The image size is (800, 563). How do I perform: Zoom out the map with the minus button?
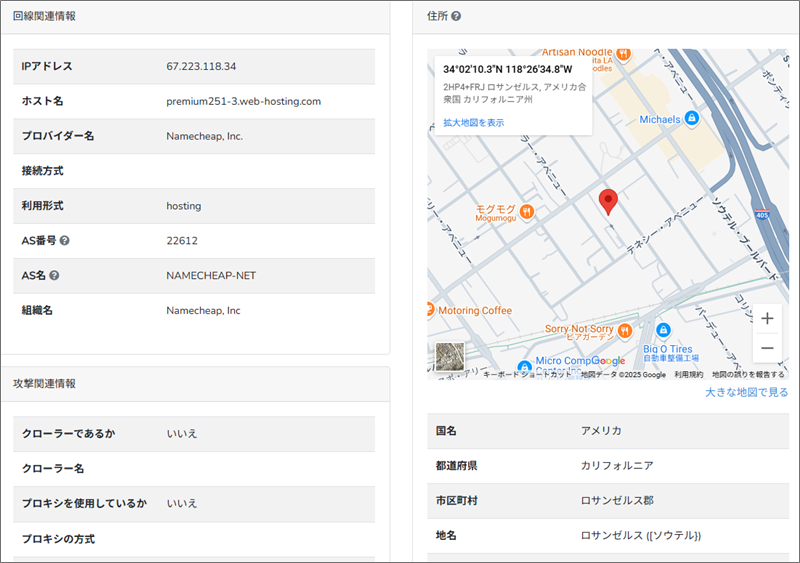[x=767, y=348]
